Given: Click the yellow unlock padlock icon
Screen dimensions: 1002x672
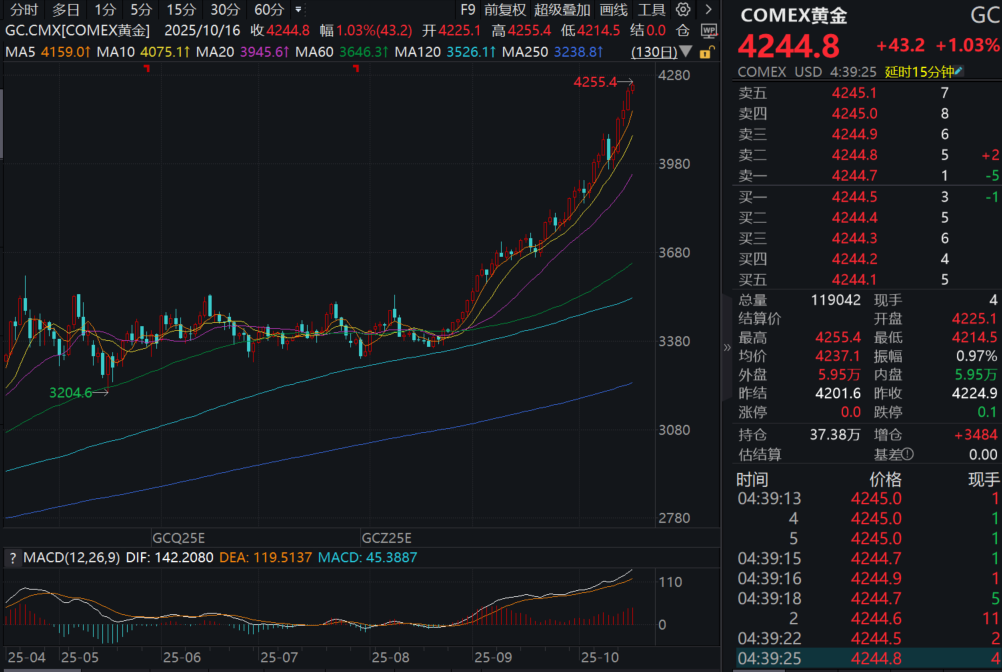Looking at the screenshot, I should click(x=706, y=51).
